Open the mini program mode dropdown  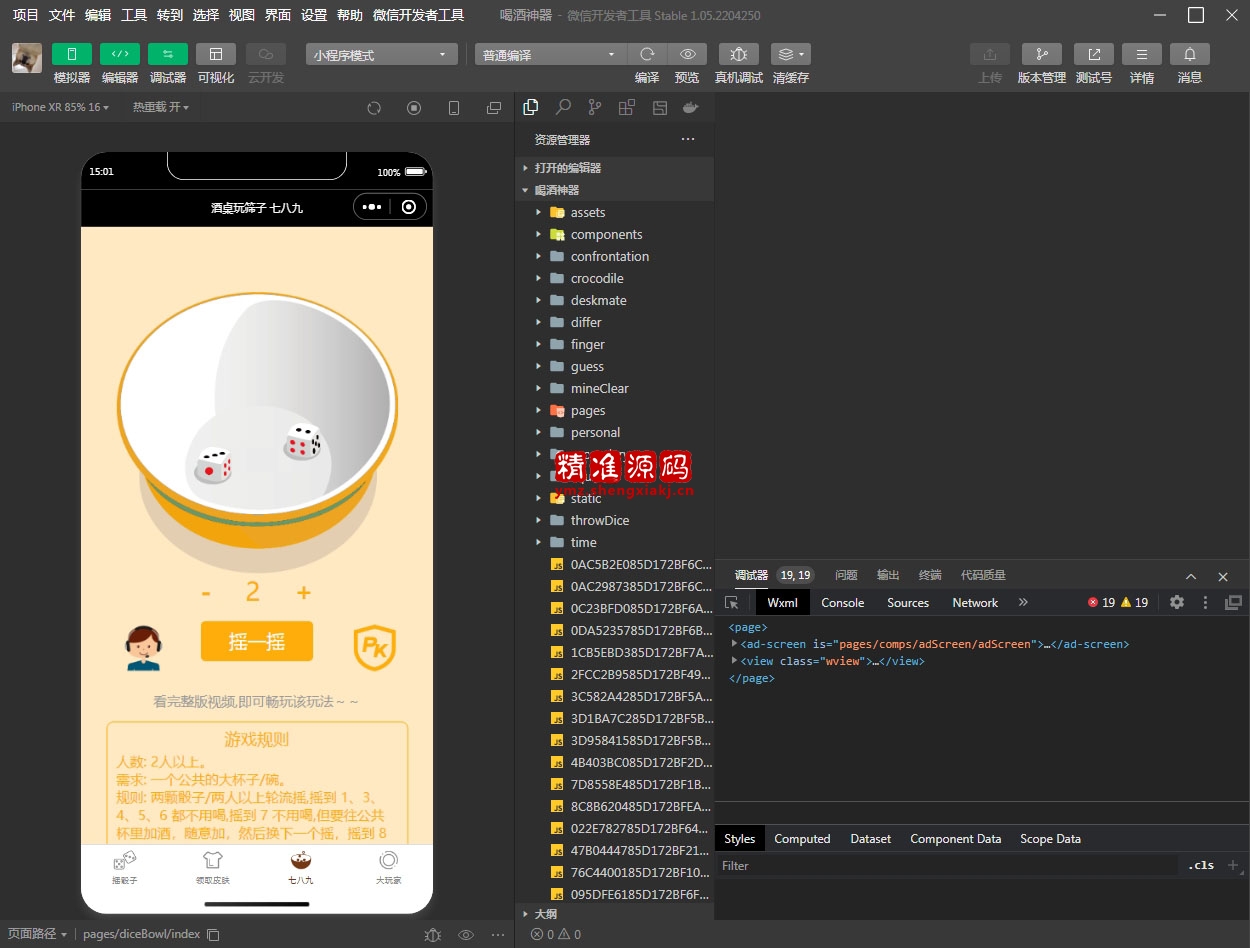point(382,55)
